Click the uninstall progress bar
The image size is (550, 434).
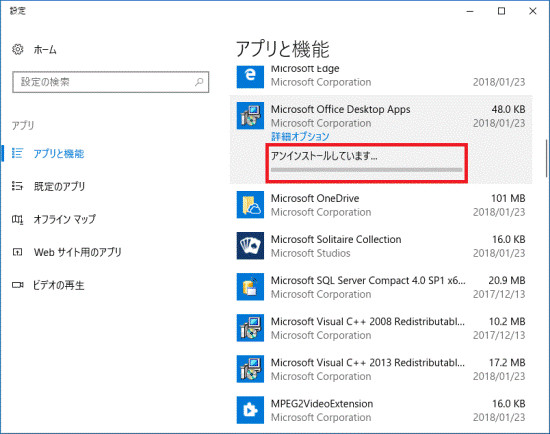click(367, 170)
